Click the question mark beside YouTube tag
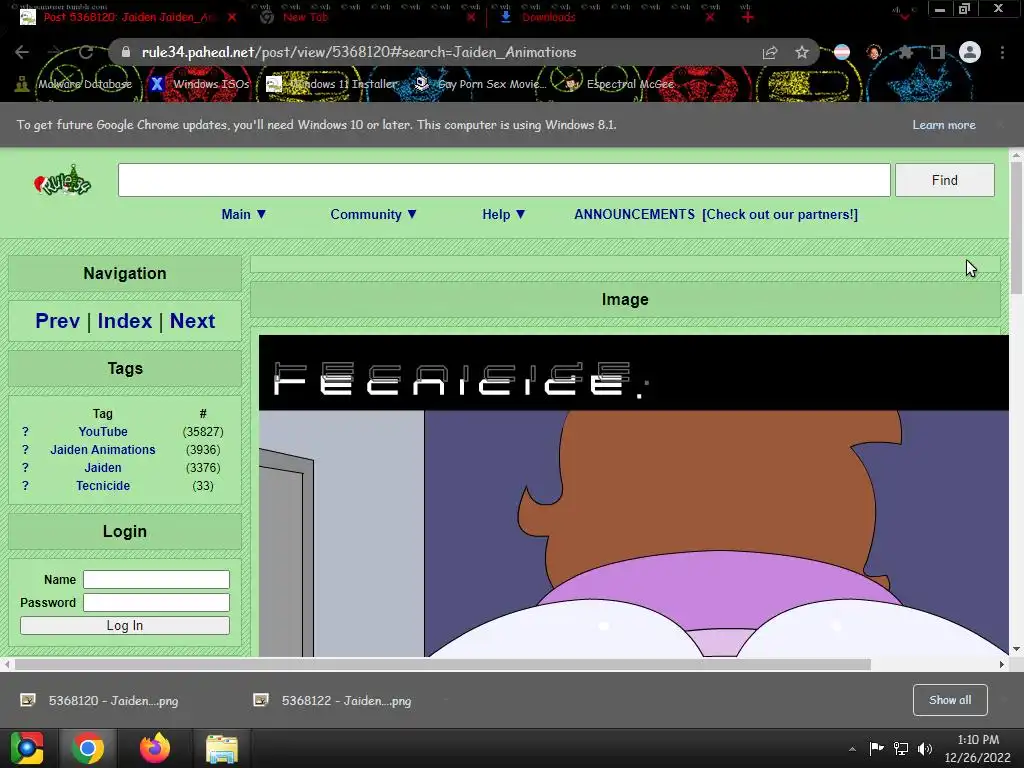 pyautogui.click(x=25, y=432)
